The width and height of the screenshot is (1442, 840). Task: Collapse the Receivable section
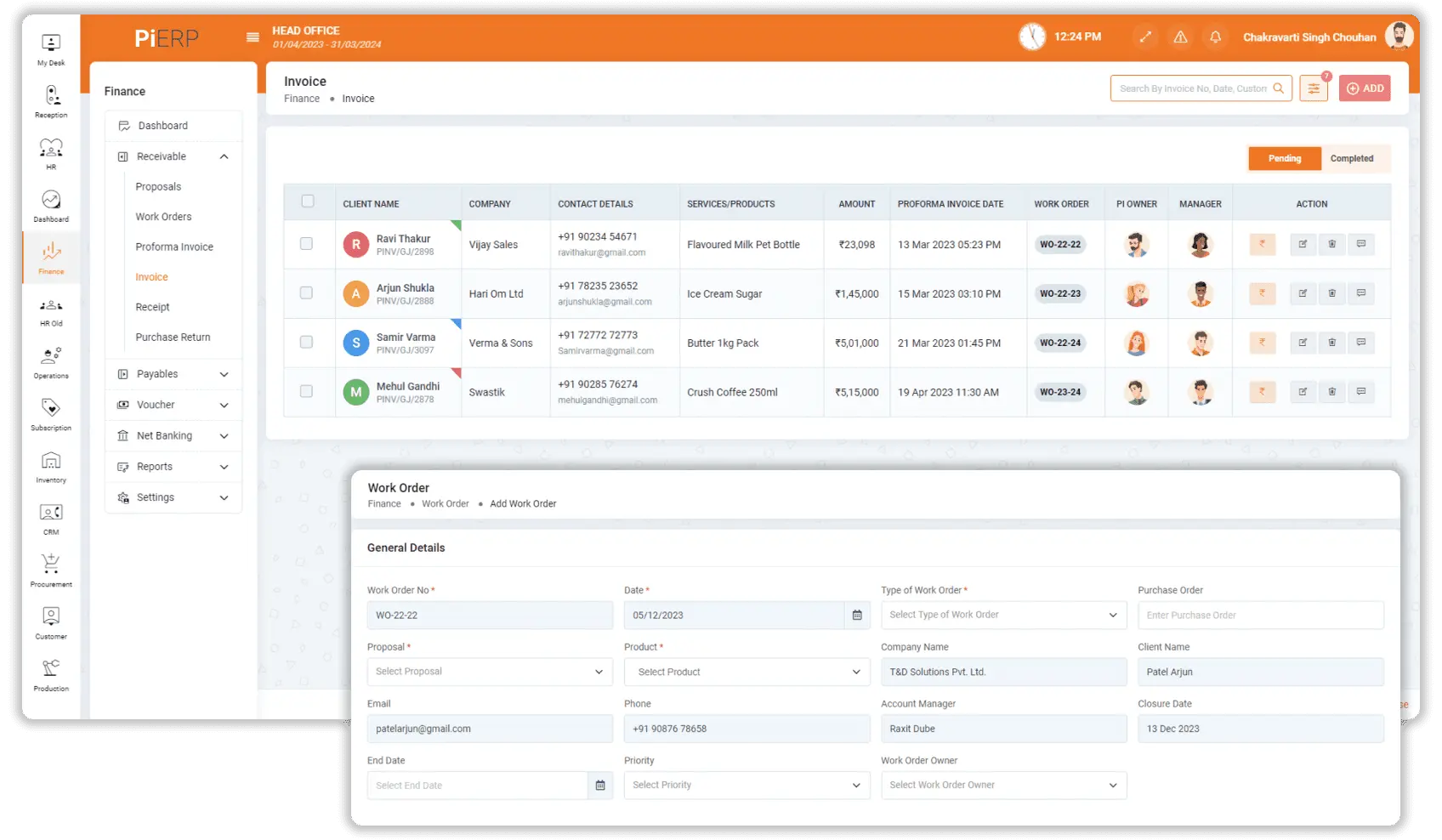tap(224, 156)
